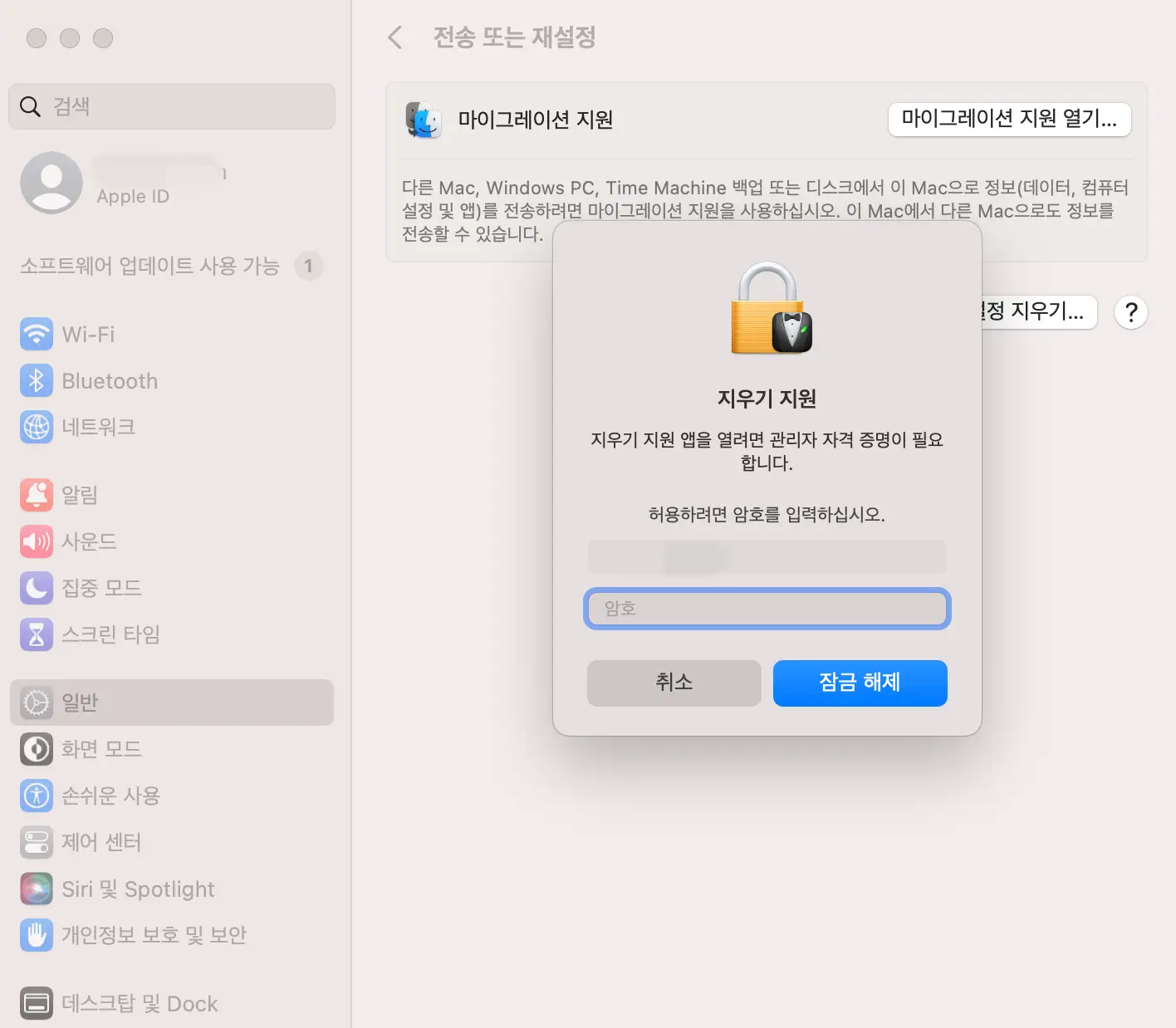Click the back chevron to return

pyautogui.click(x=394, y=37)
